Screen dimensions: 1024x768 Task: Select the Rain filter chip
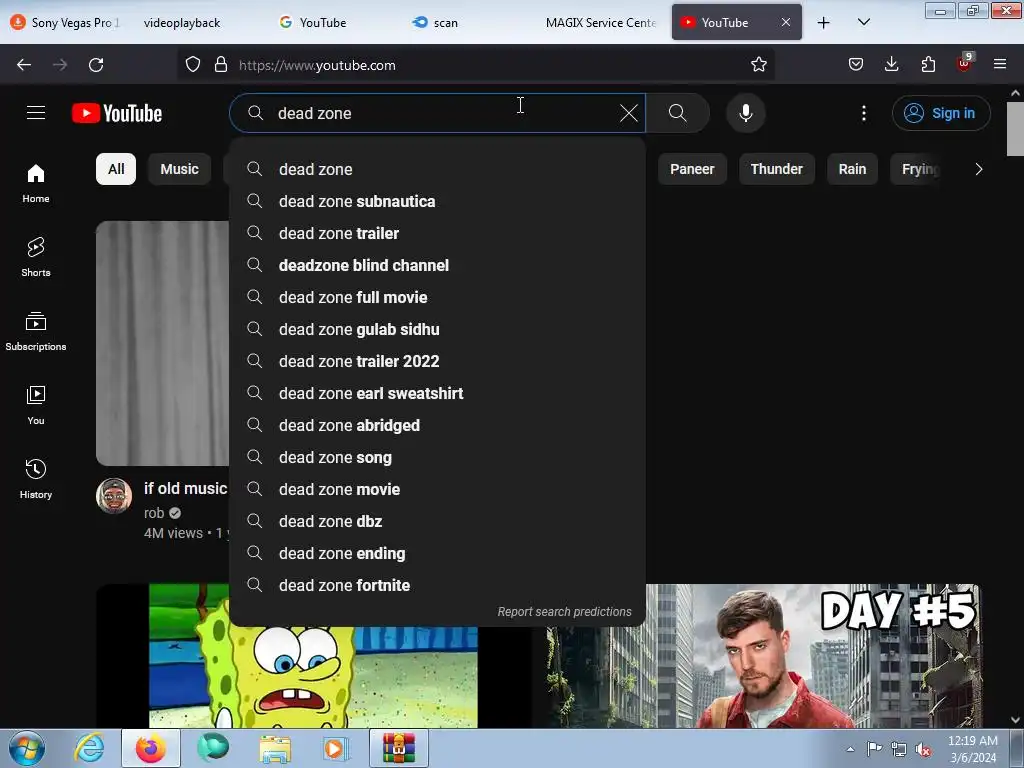coord(852,169)
